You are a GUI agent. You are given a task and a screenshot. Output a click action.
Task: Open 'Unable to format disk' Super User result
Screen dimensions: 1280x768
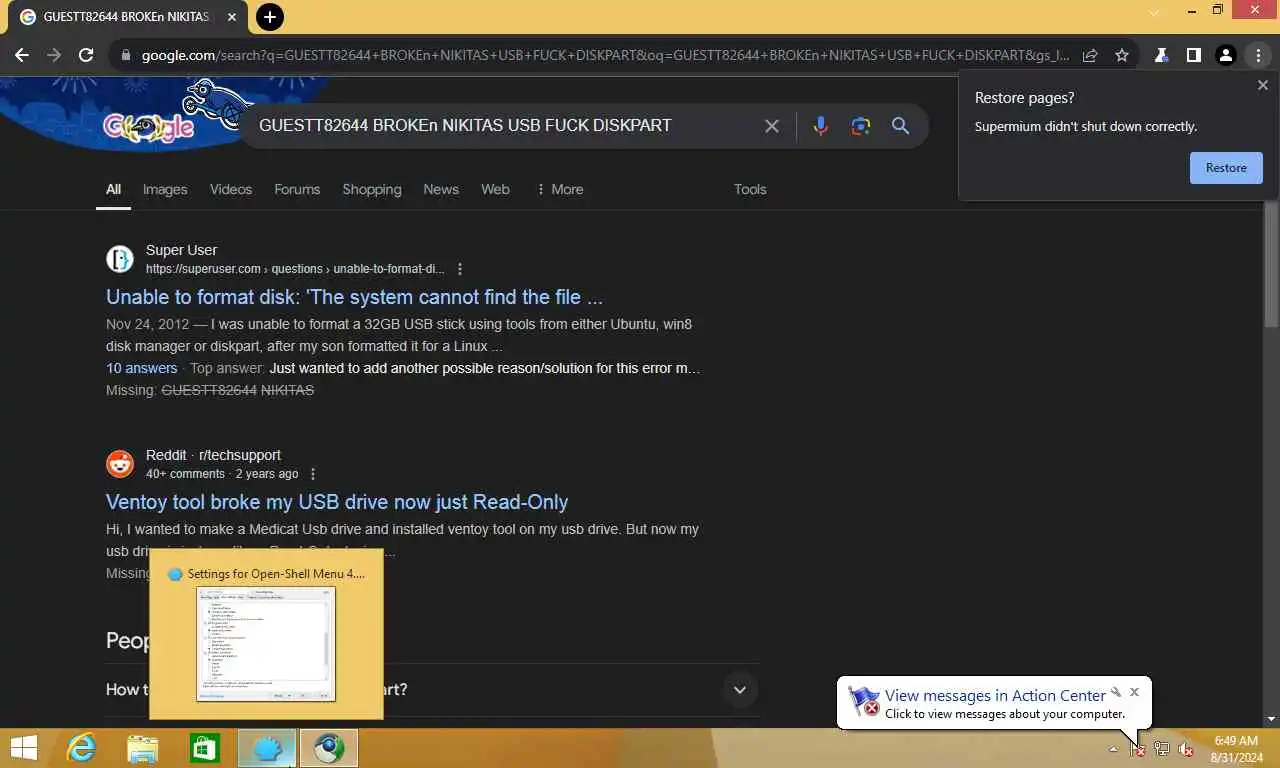click(x=354, y=297)
